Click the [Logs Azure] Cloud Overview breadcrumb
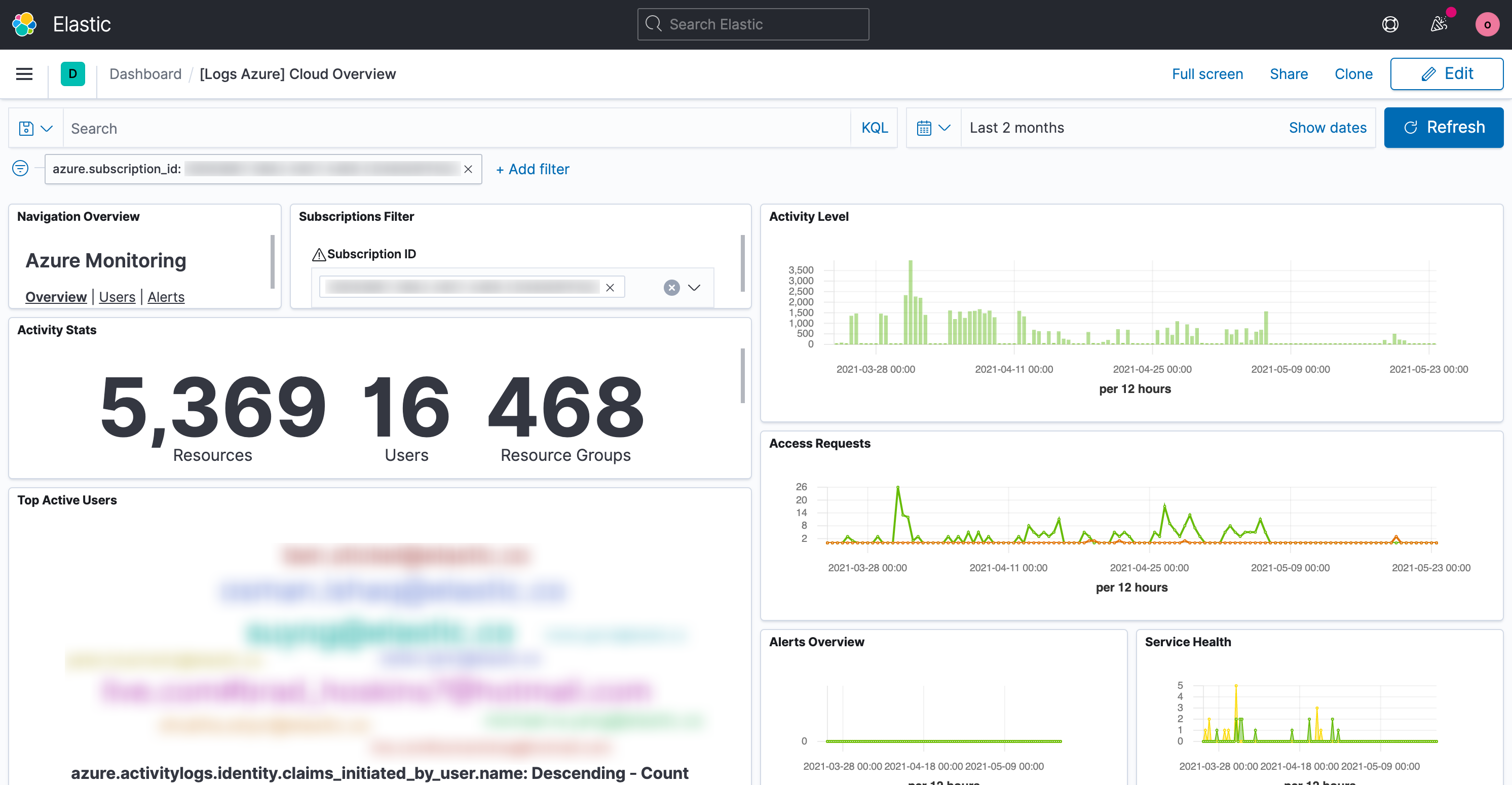The height and width of the screenshot is (785, 1512). (297, 74)
